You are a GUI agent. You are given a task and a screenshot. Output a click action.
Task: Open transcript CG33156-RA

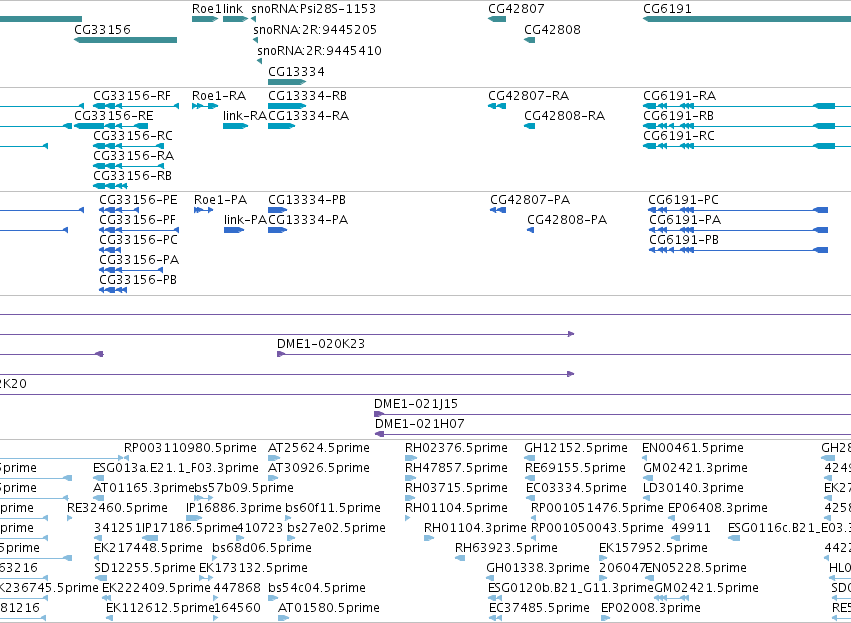click(134, 156)
